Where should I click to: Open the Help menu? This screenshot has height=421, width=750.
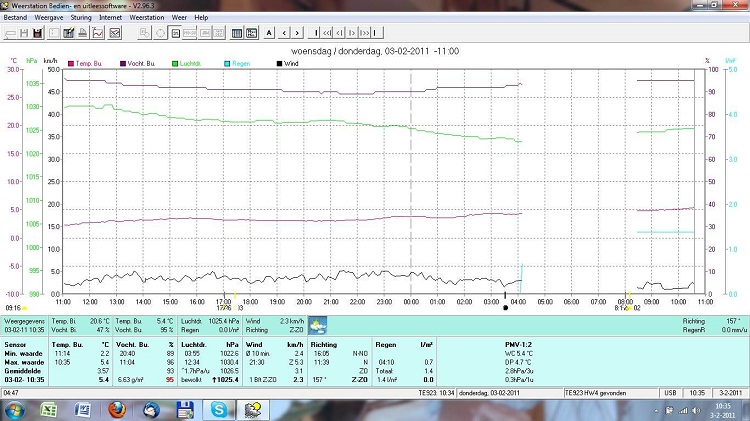click(201, 18)
